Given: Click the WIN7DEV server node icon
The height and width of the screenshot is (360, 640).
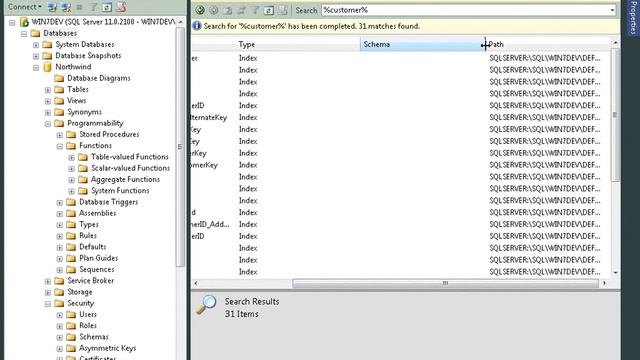Looking at the screenshot, I should 24,22.
